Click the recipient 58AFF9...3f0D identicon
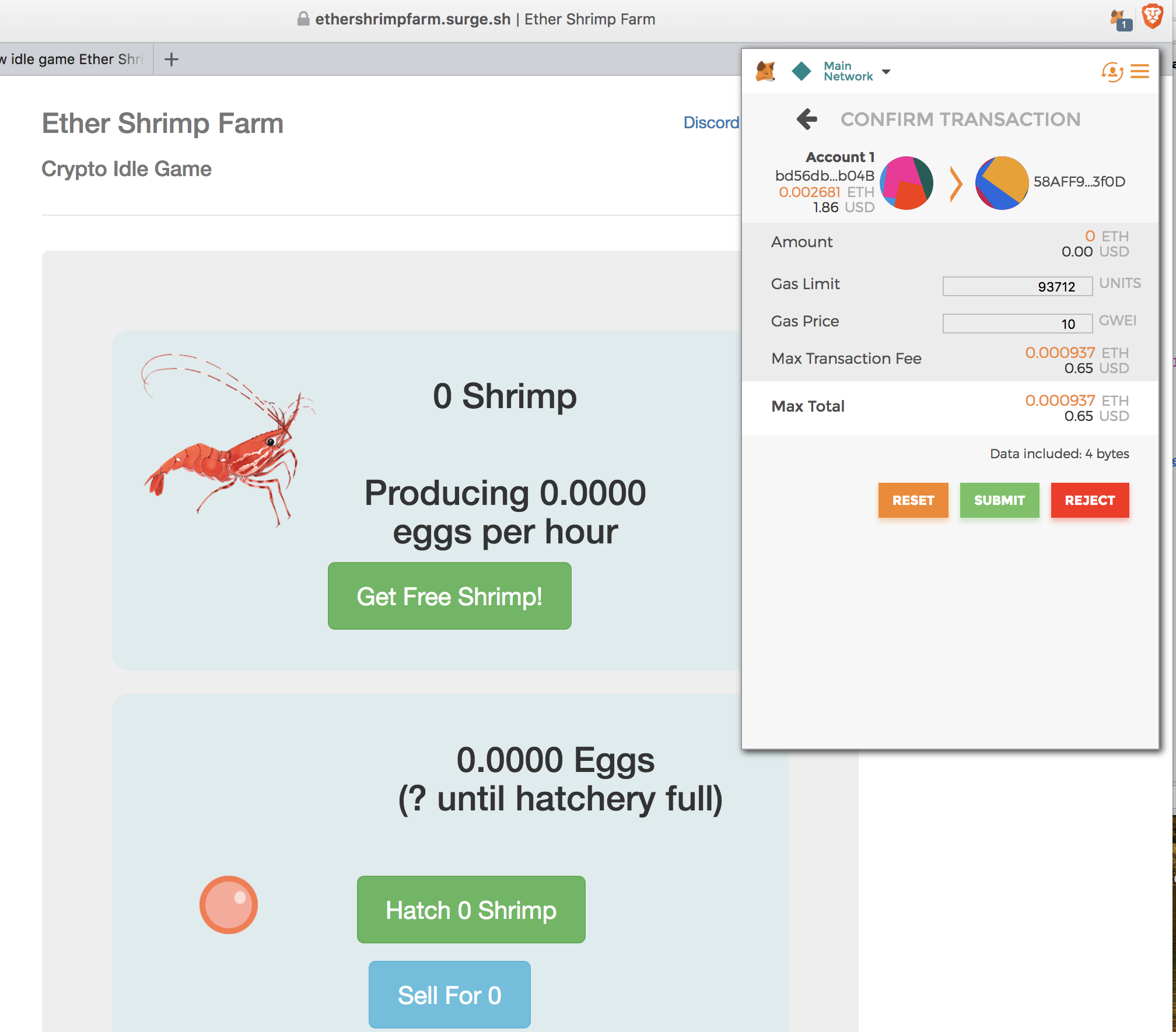This screenshot has height=1032, width=1176. point(1002,182)
